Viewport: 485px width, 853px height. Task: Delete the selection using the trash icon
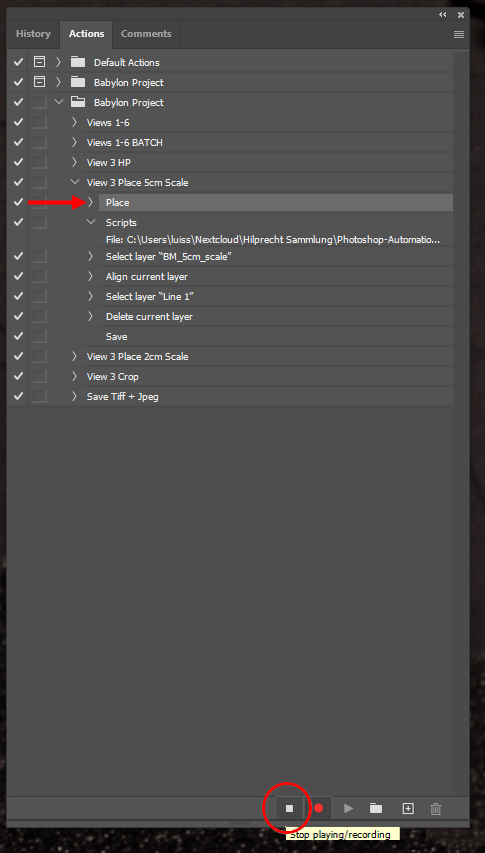coord(436,809)
